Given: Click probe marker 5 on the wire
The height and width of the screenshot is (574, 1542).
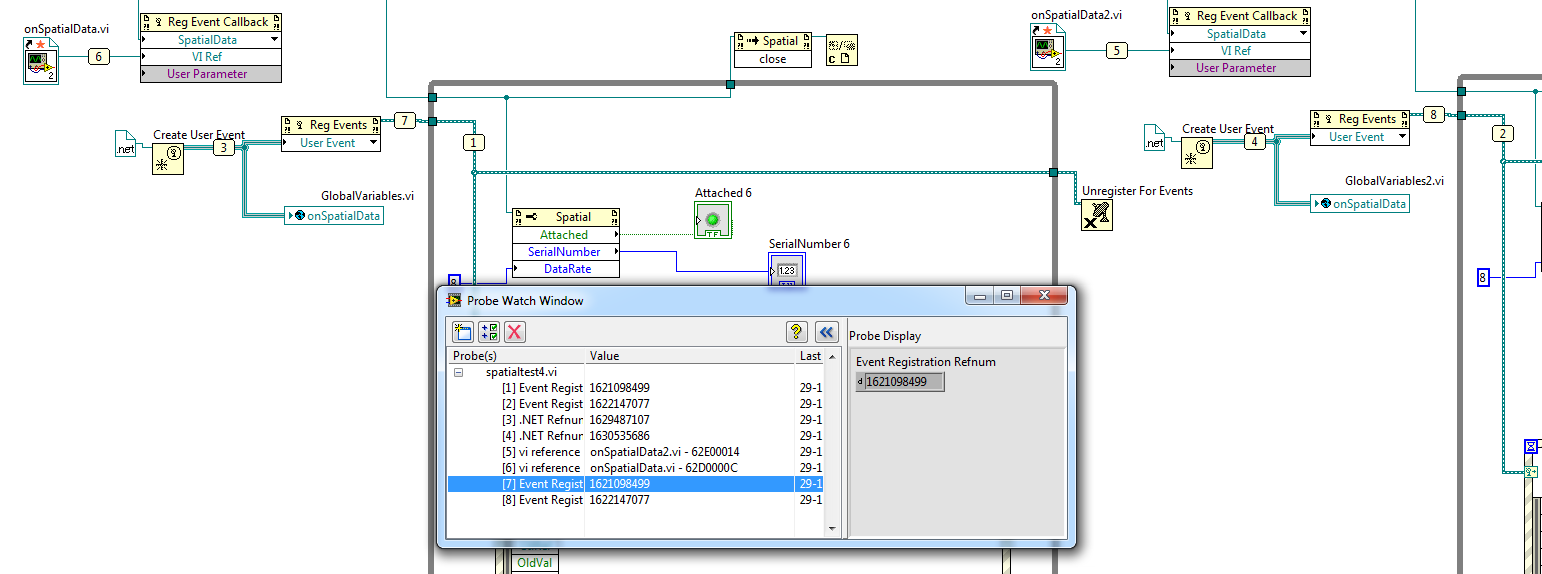Looking at the screenshot, I should (x=1118, y=51).
